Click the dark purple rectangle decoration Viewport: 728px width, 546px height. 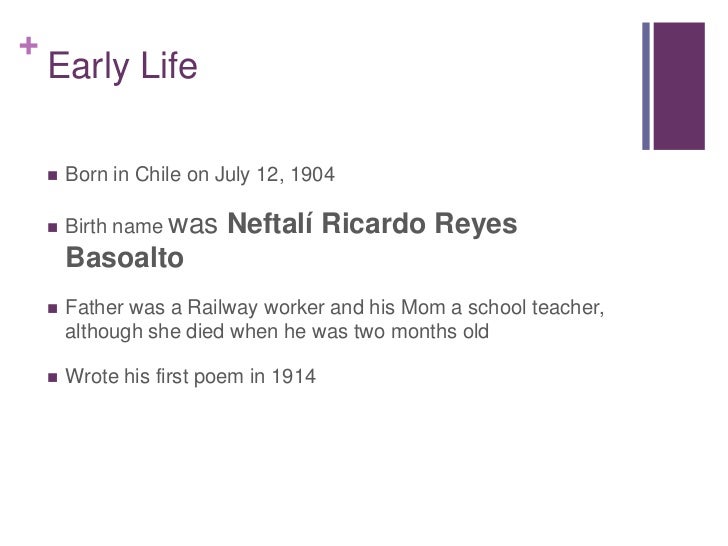coord(679,86)
